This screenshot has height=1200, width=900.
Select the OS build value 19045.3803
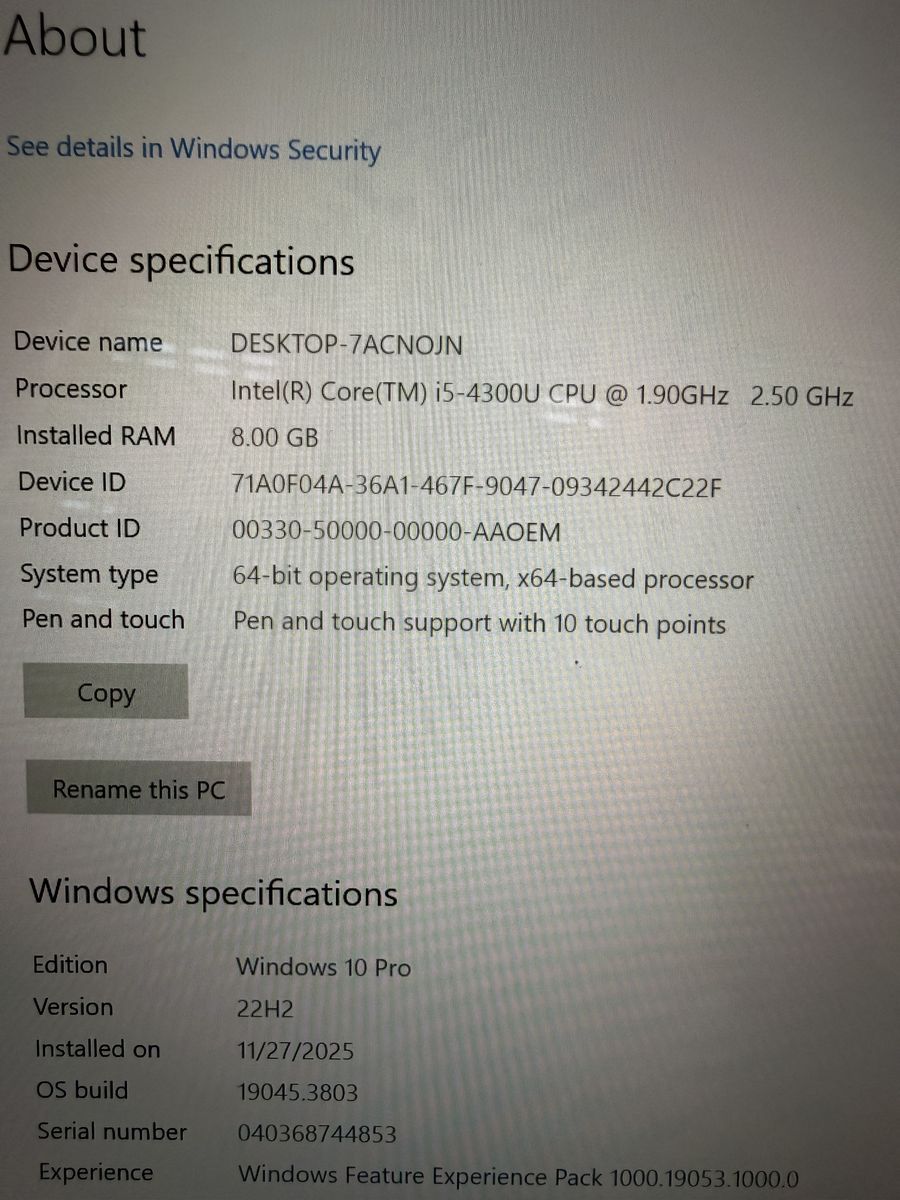297,1093
